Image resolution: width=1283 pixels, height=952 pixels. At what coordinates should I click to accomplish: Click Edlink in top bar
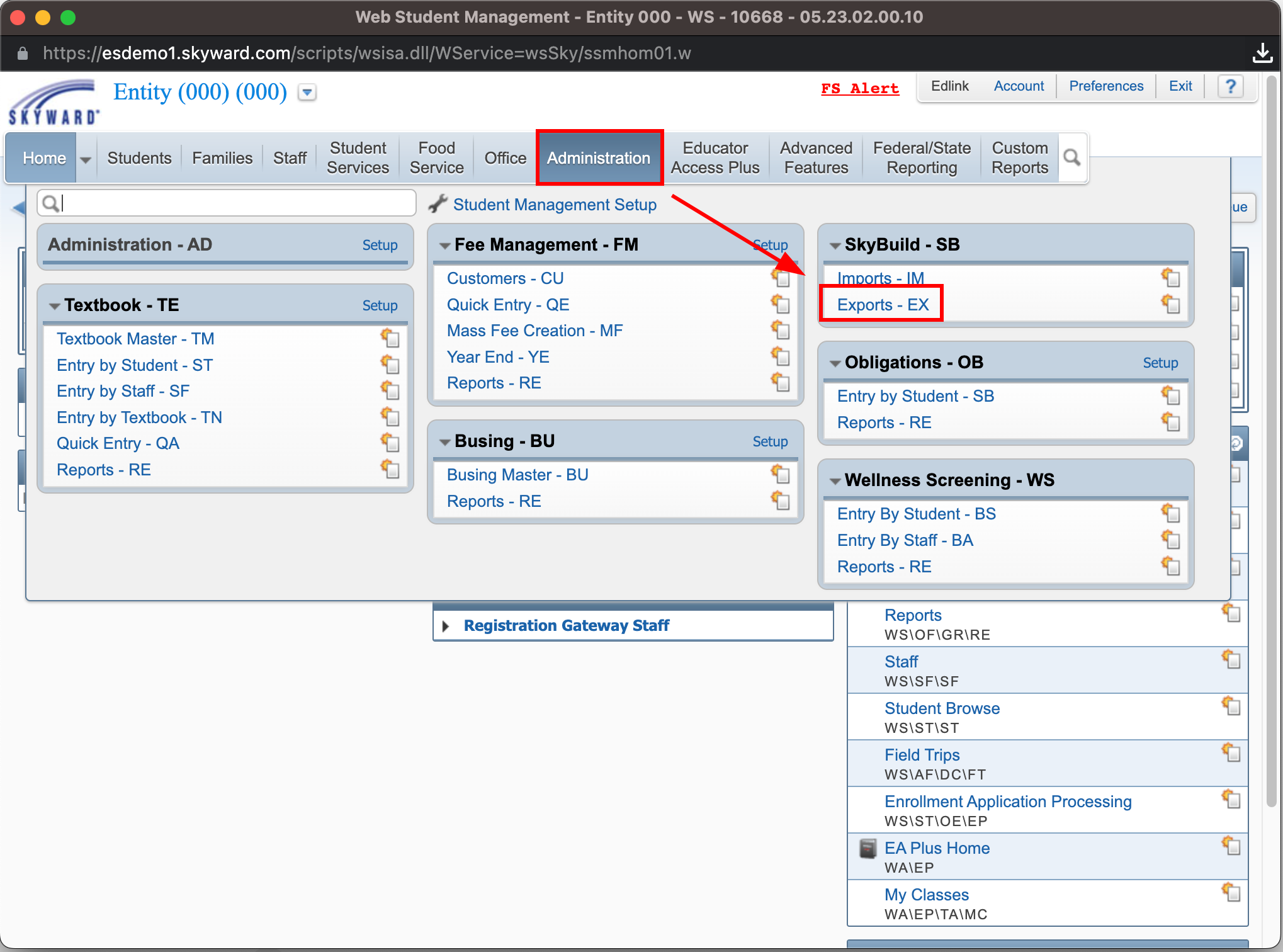949,86
